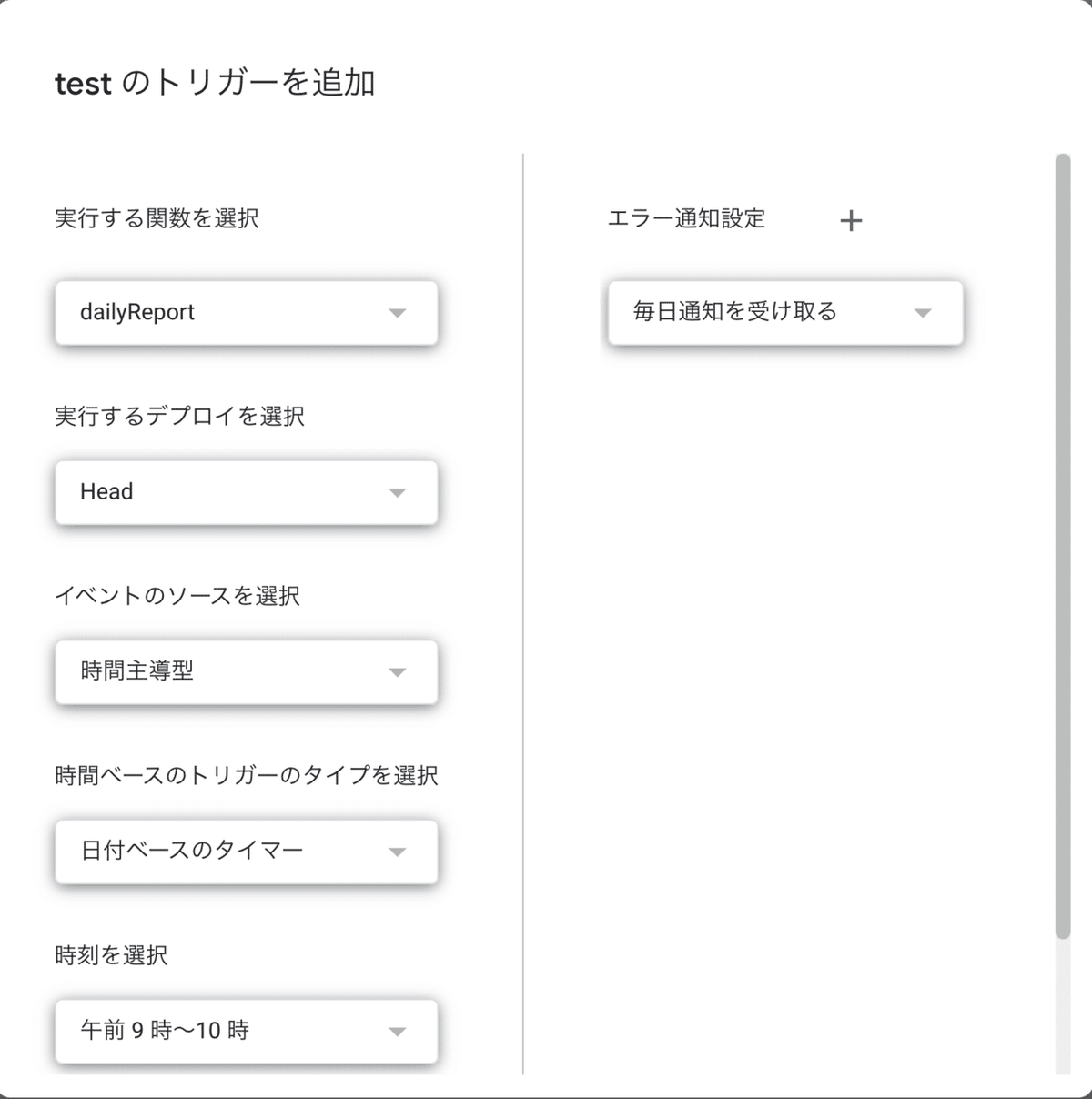1092x1099 pixels.
Task: Click the dailyReport dropdown arrow
Action: tap(398, 313)
